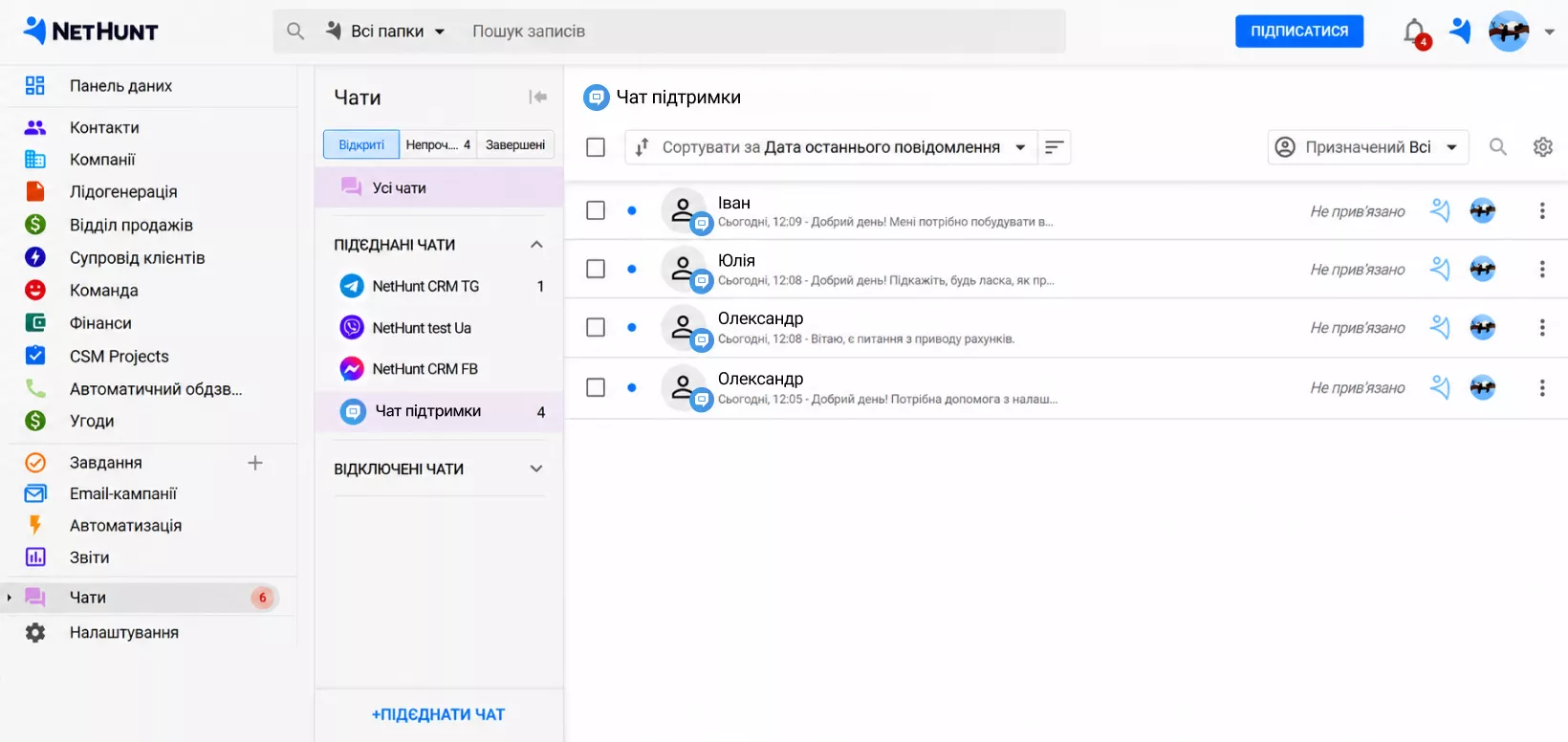1568x742 pixels.
Task: Add new task with plus icon
Action: coord(255,463)
